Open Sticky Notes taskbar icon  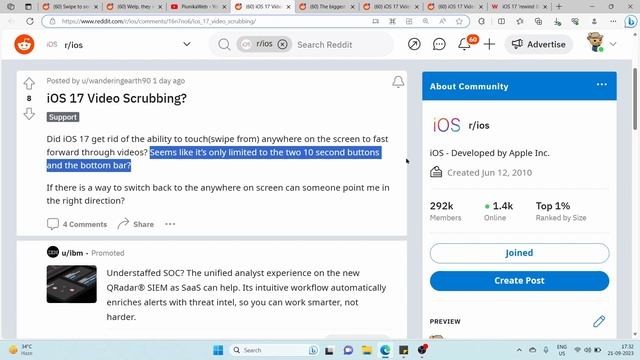pyautogui.click(x=404, y=350)
